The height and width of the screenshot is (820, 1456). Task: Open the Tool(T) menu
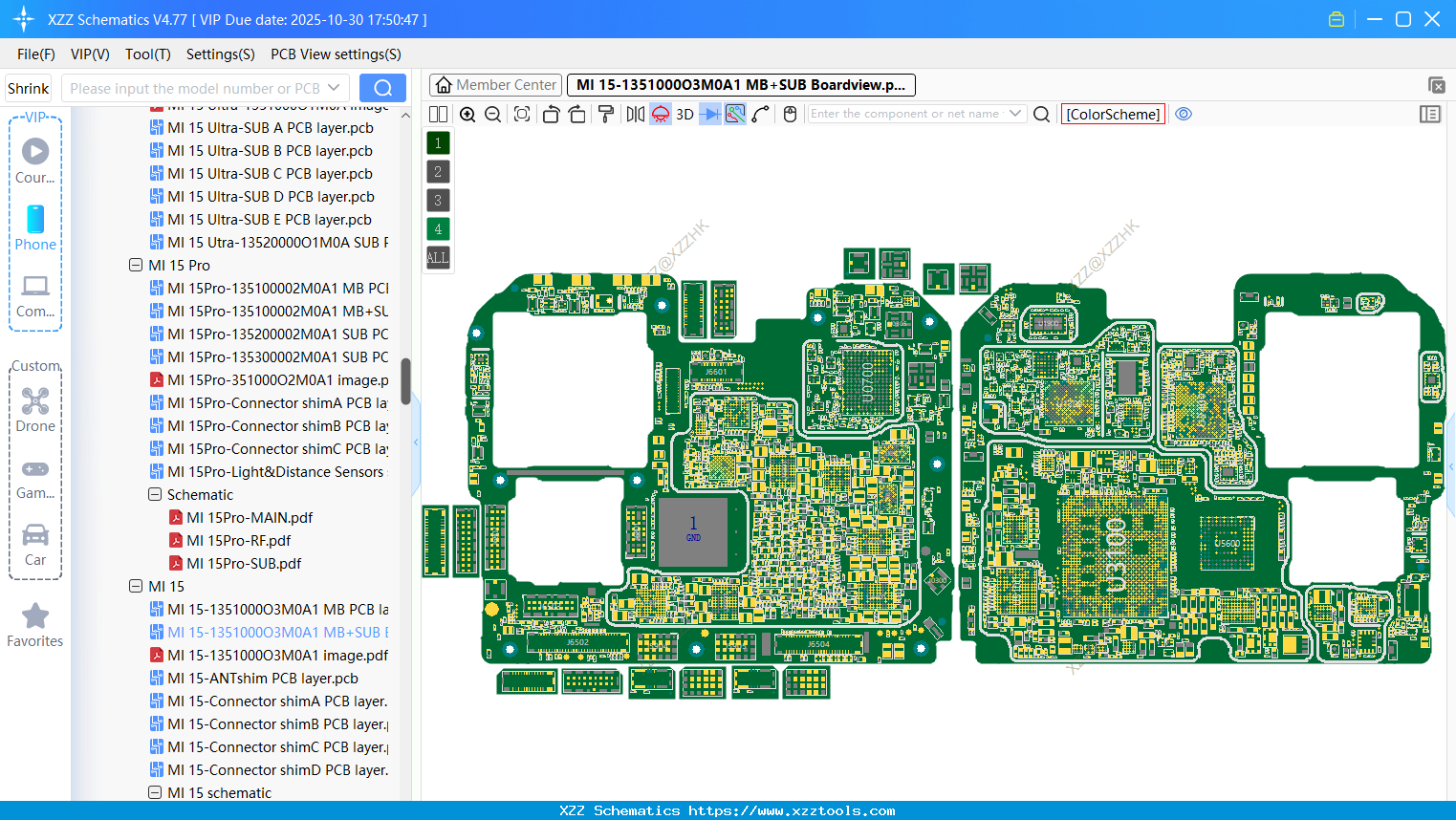point(147,54)
